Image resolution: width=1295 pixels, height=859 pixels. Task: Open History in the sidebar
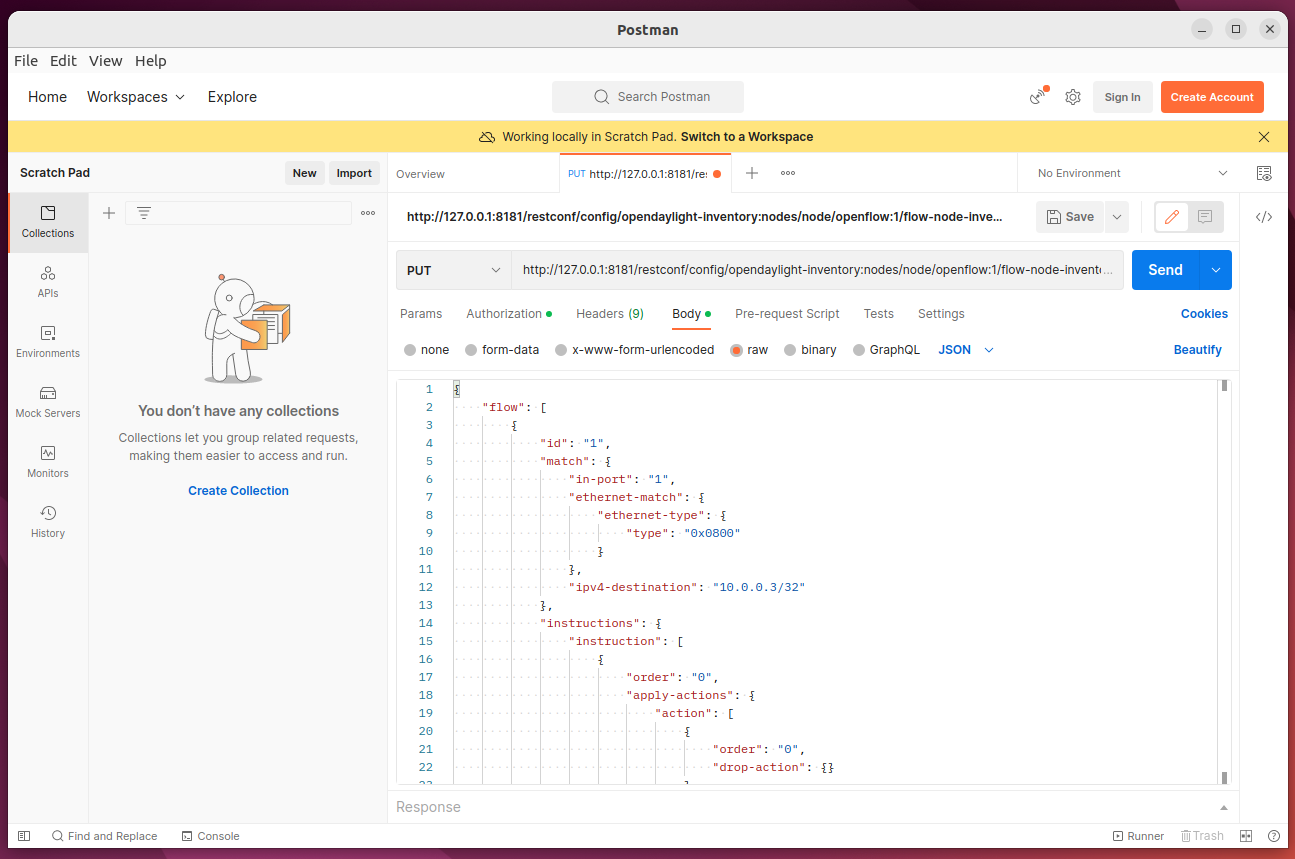[48, 521]
